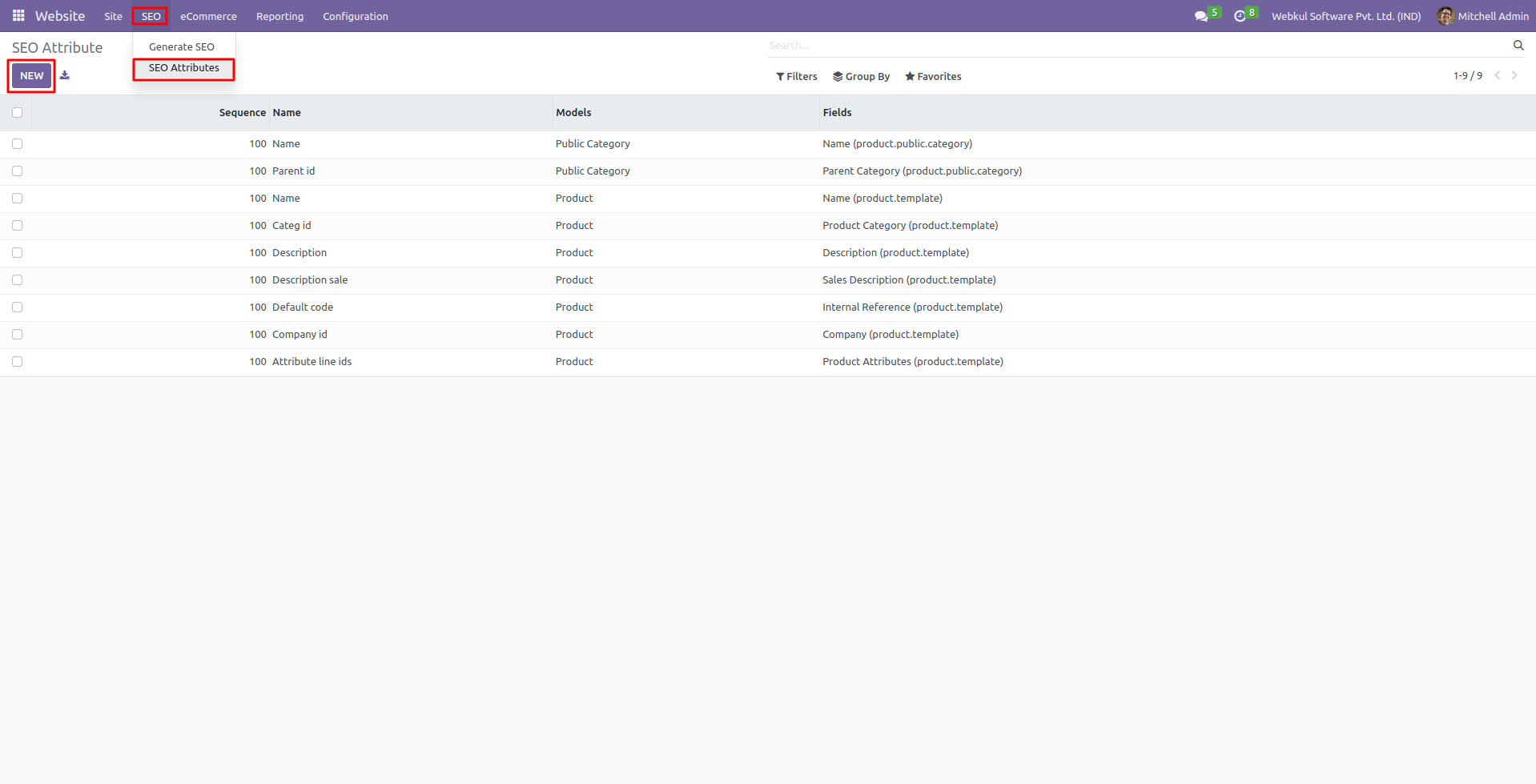1536x784 pixels.
Task: Click the 'Description sale' name cell
Action: click(x=310, y=280)
